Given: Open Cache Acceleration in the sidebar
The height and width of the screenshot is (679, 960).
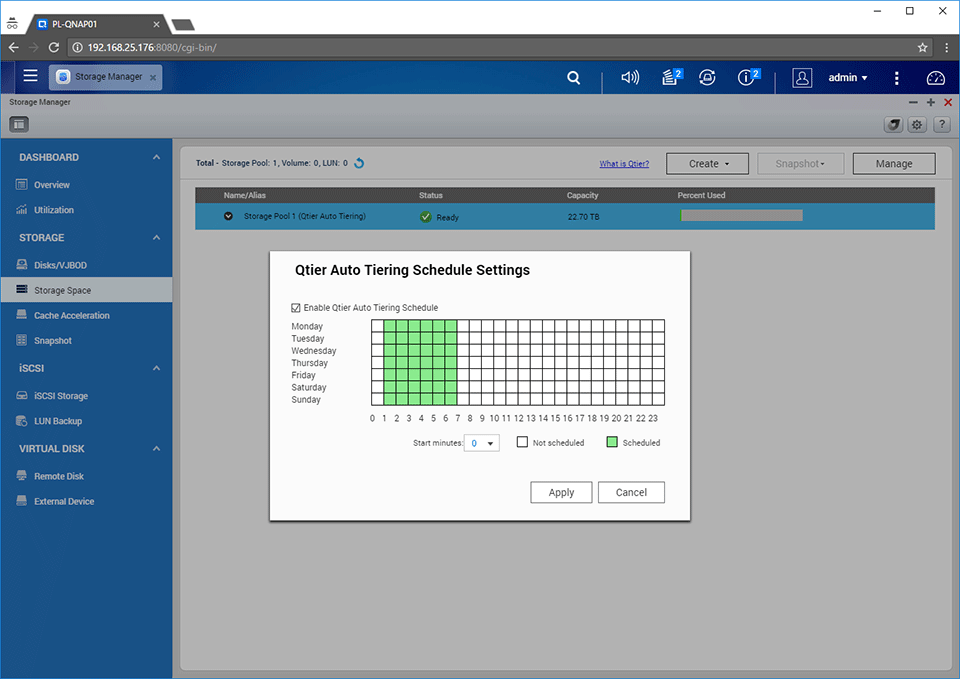Looking at the screenshot, I should coord(86,315).
